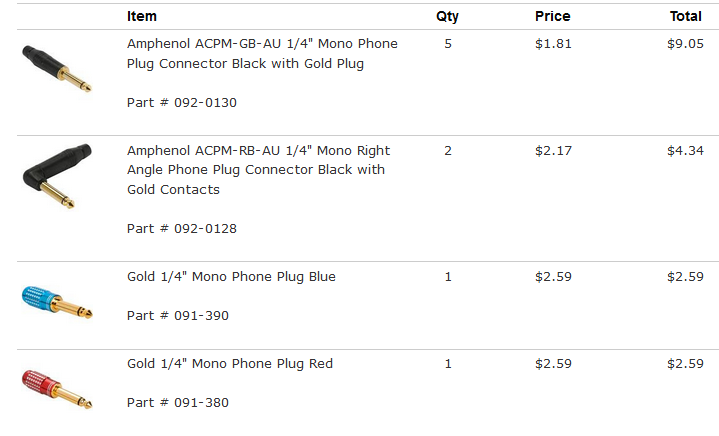Screen dimensions: 719x436
Task: Select the blue phone plug thumbnail
Action: pos(57,302)
